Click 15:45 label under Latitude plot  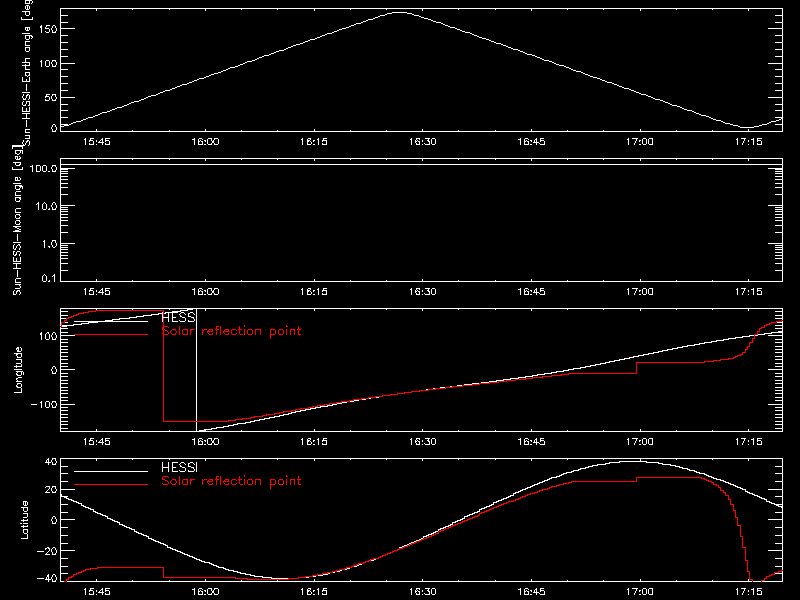pyautogui.click(x=96, y=591)
